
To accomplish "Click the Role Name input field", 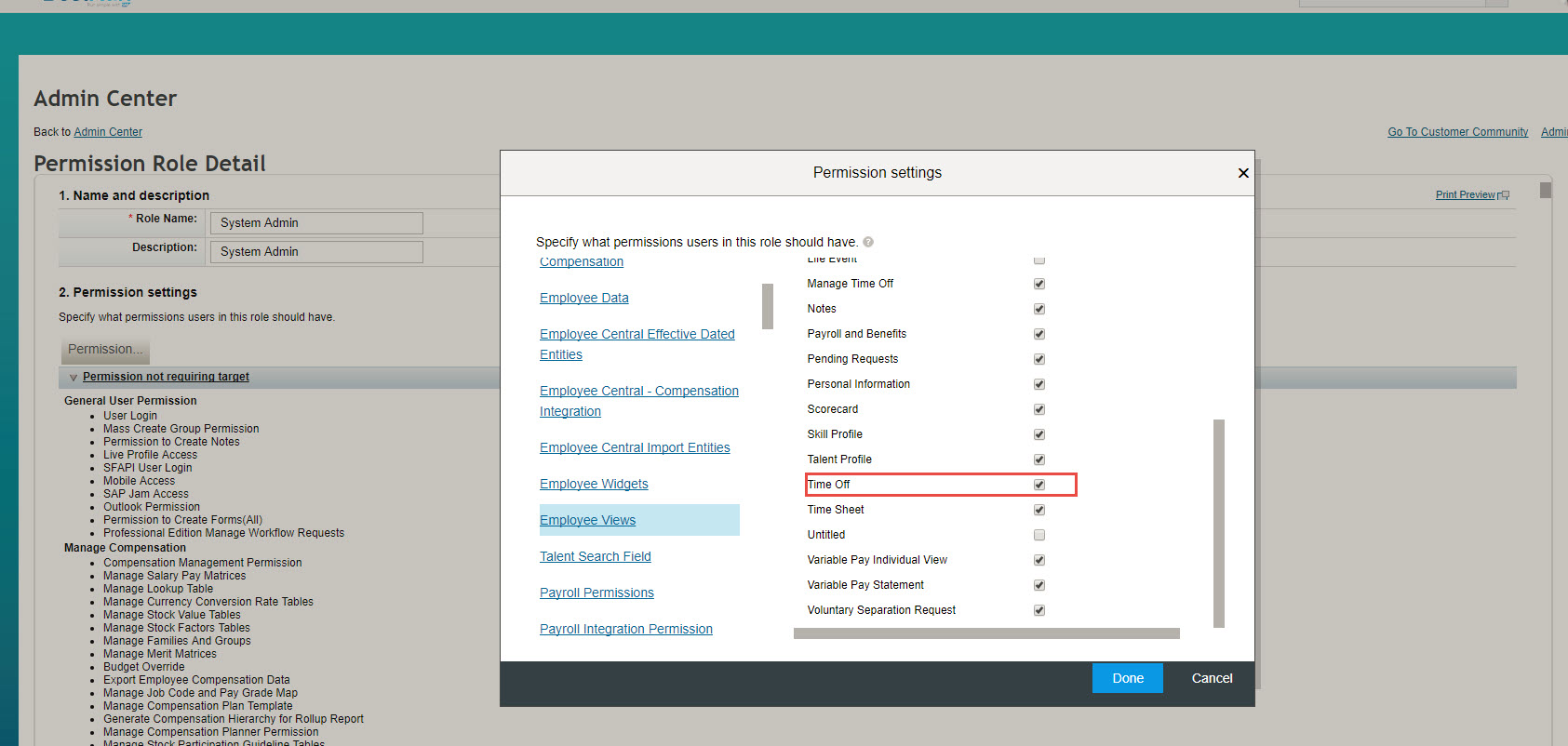I will pos(316,223).
